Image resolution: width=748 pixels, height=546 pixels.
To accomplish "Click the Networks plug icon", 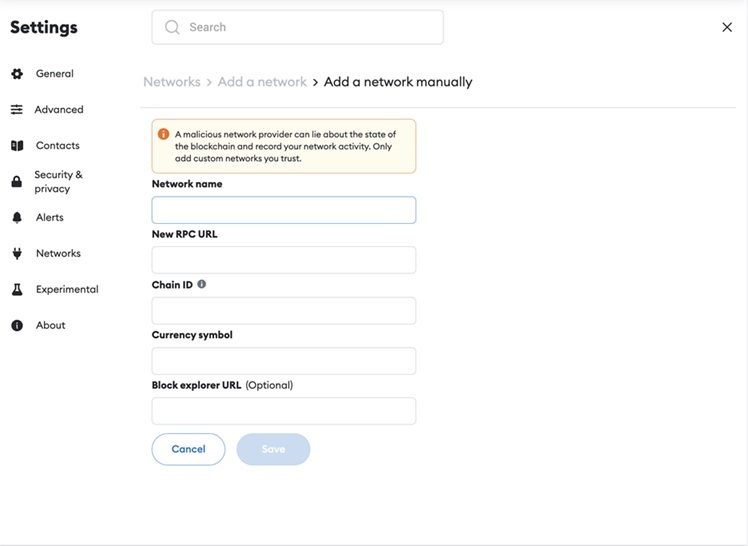I will tap(17, 254).
